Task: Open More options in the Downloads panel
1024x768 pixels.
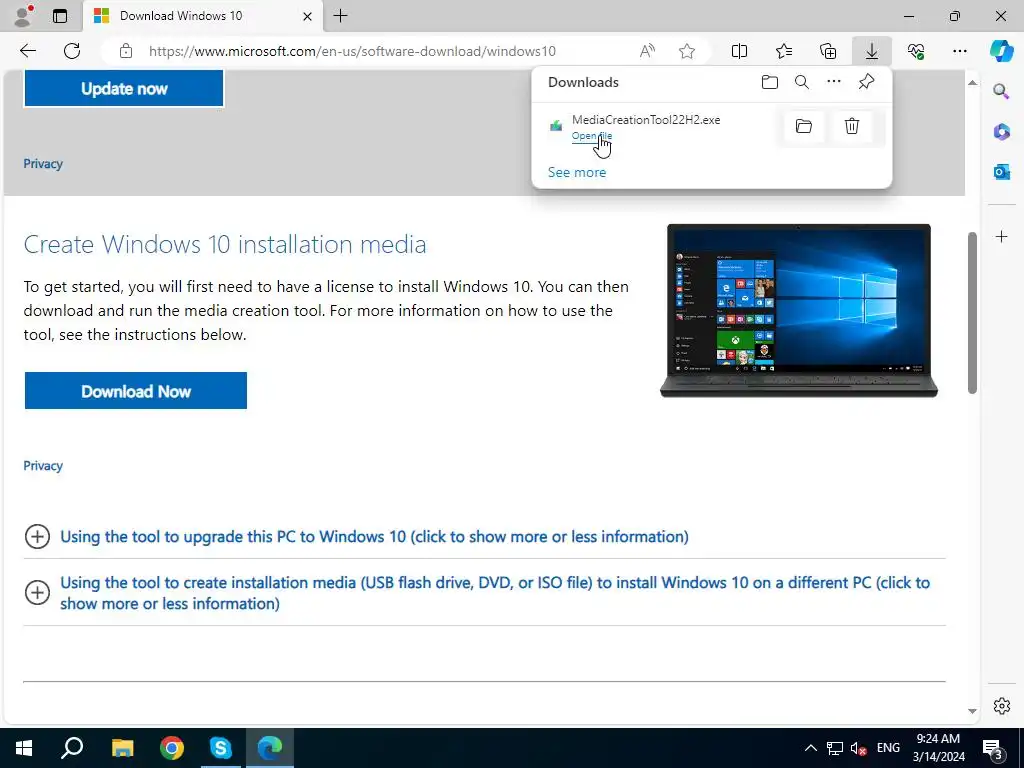Action: [834, 82]
